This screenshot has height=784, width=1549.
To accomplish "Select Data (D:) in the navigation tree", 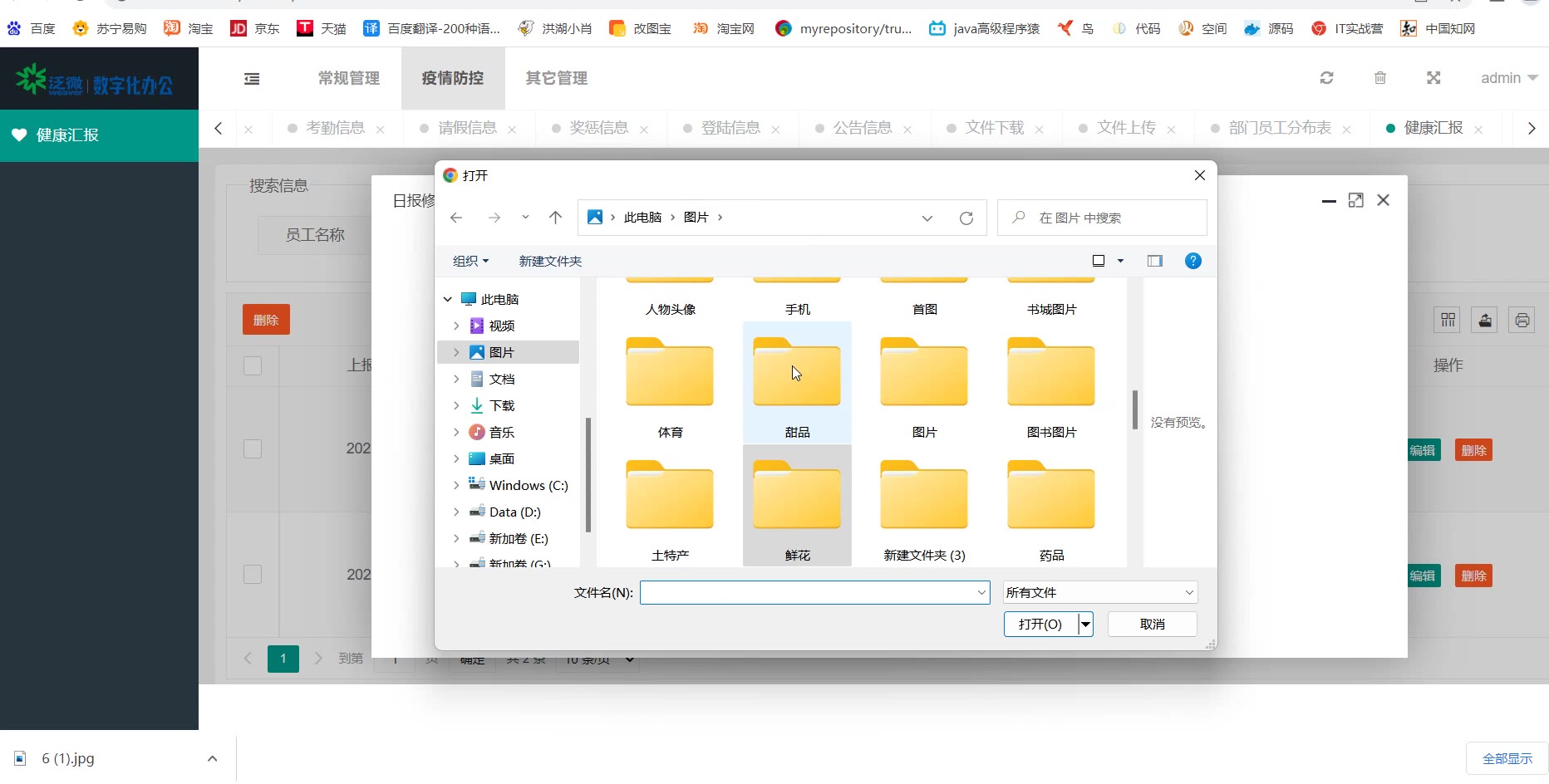I will tap(514, 512).
